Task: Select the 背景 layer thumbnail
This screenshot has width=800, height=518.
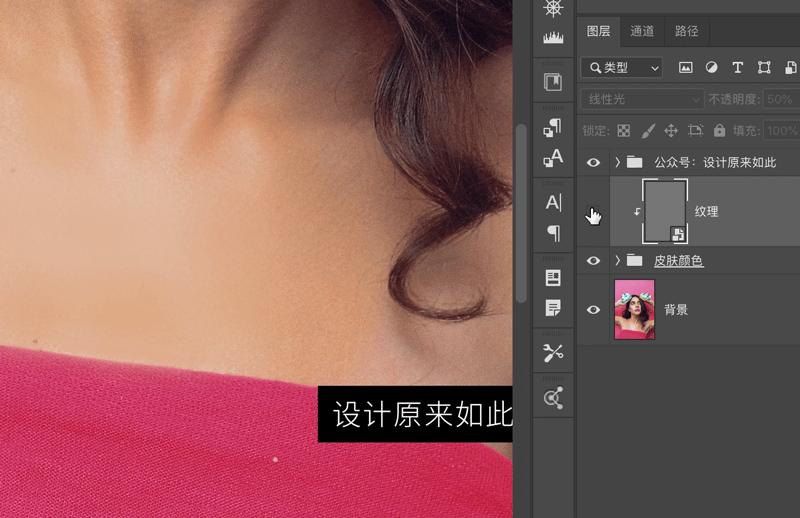Action: [634, 310]
